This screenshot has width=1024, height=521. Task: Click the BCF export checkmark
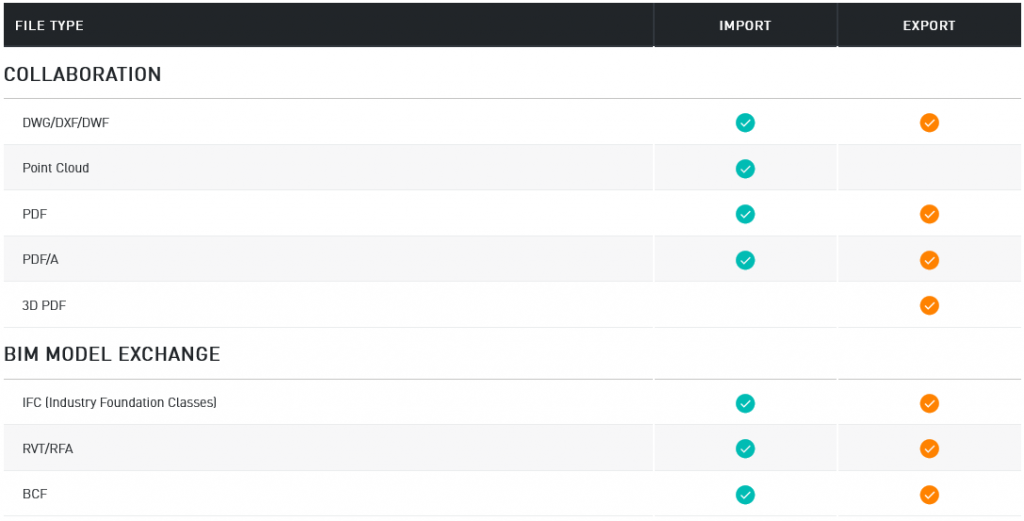tap(929, 495)
